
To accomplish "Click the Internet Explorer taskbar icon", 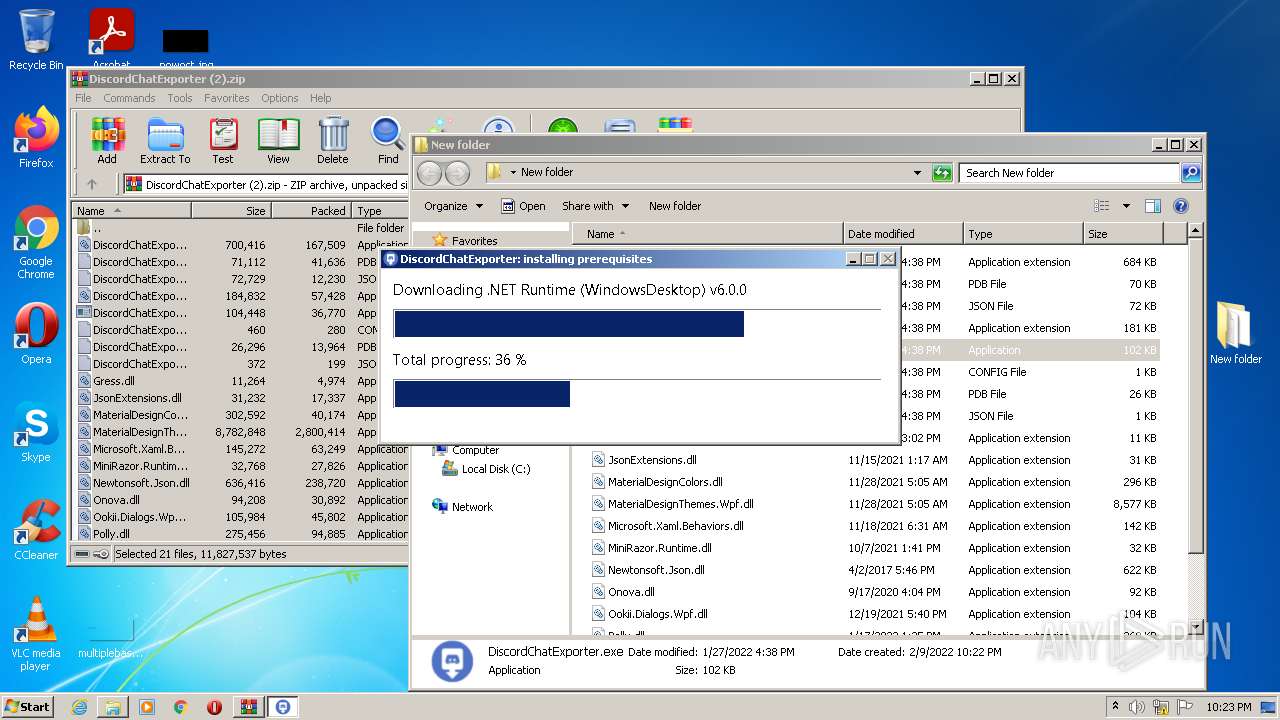I will pyautogui.click(x=79, y=707).
